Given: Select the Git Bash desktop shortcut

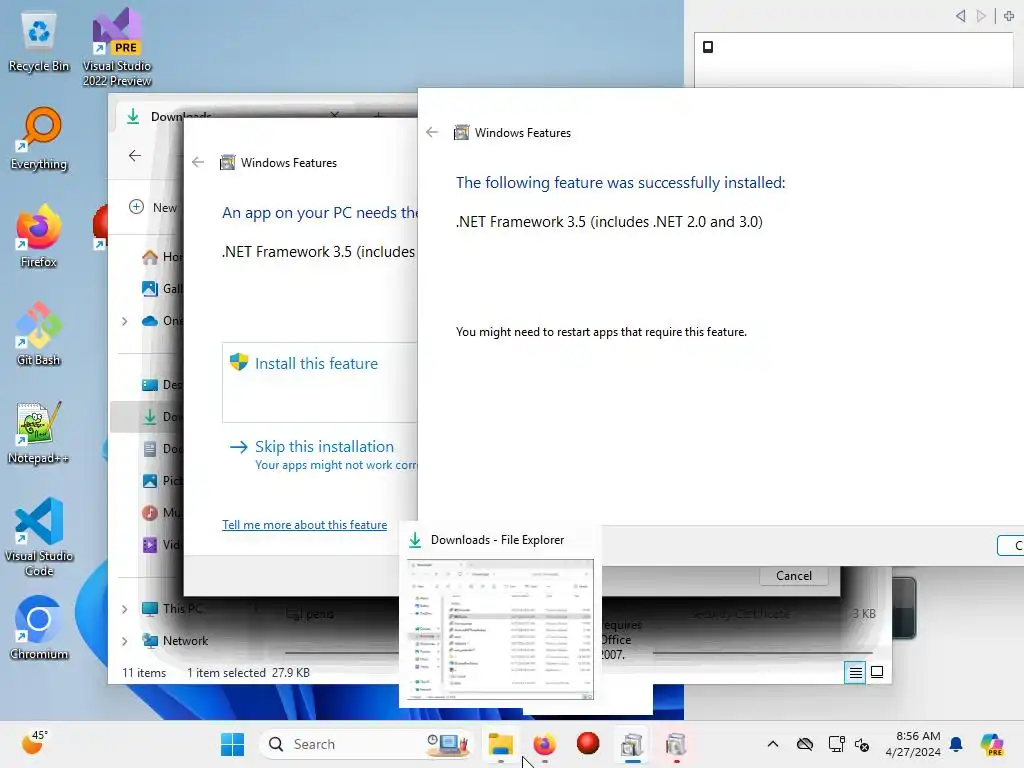Looking at the screenshot, I should point(39,334).
